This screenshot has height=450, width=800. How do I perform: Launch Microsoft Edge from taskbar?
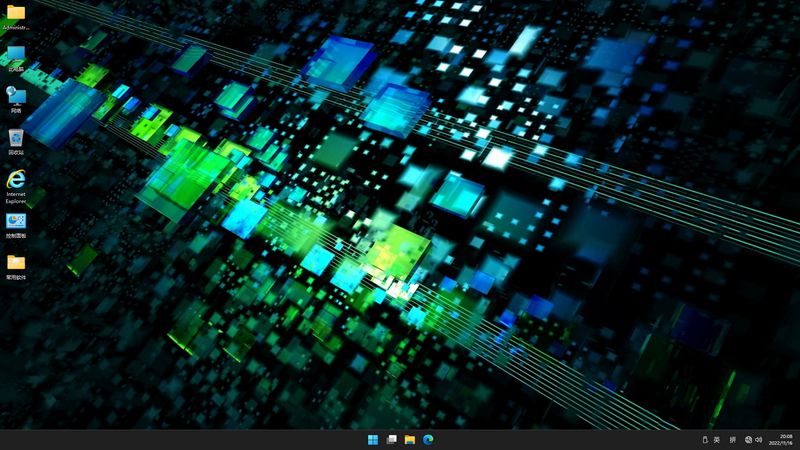(428, 440)
